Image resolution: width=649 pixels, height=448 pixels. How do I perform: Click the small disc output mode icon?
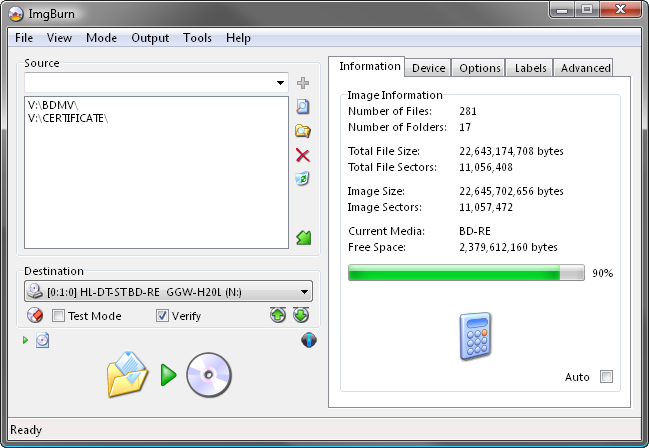[x=43, y=340]
